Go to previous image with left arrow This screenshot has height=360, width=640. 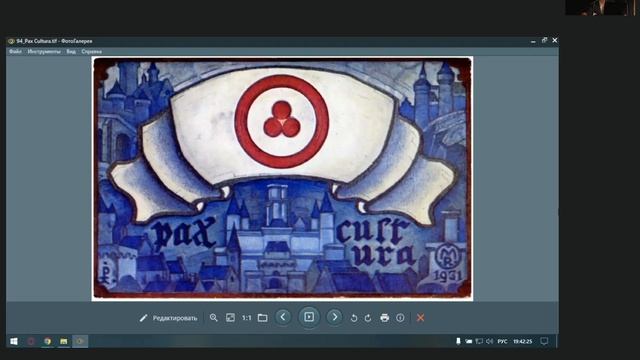pos(283,317)
